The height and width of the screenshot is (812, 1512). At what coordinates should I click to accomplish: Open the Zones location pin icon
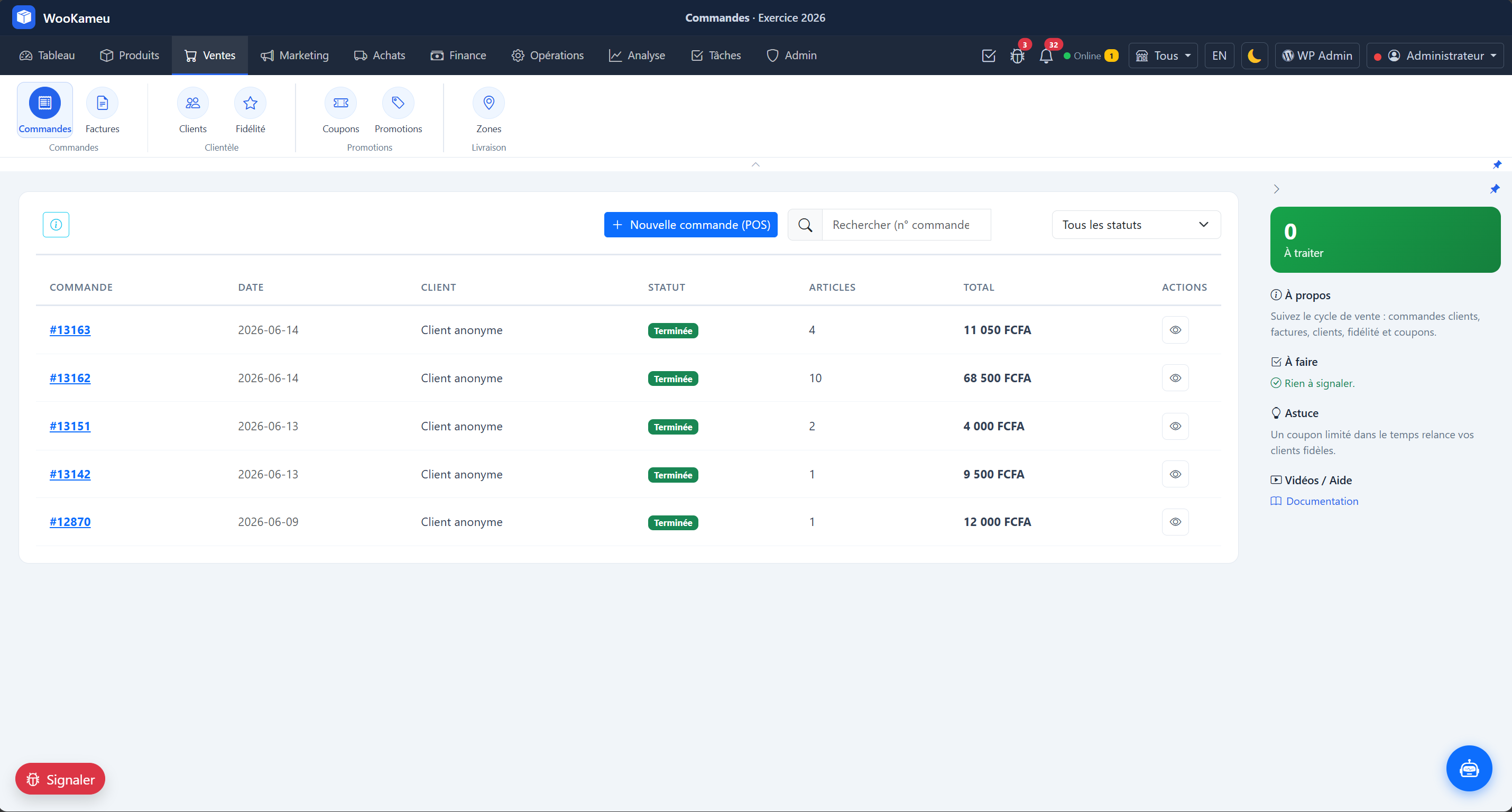pyautogui.click(x=488, y=110)
